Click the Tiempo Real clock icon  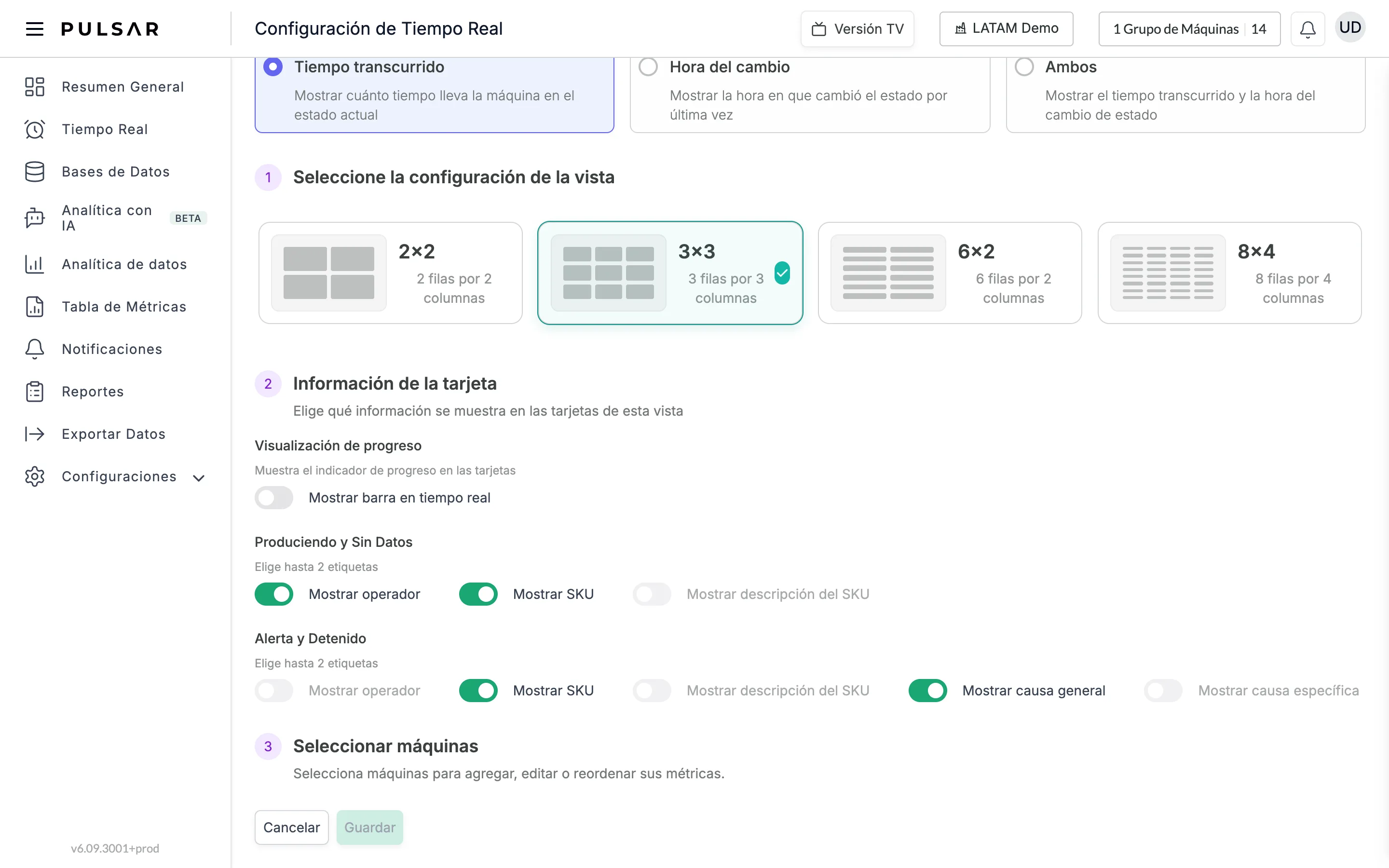(34, 129)
